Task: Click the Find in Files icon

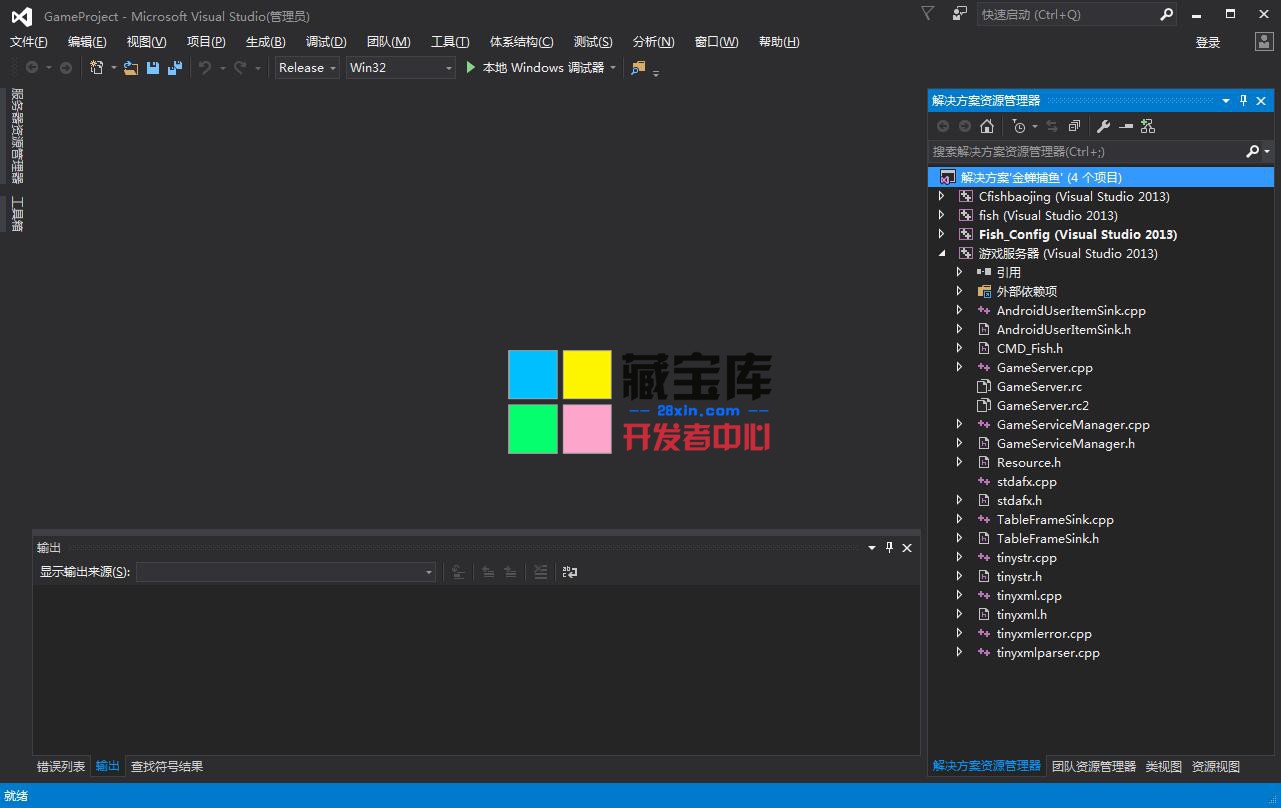Action: pyautogui.click(x=638, y=68)
